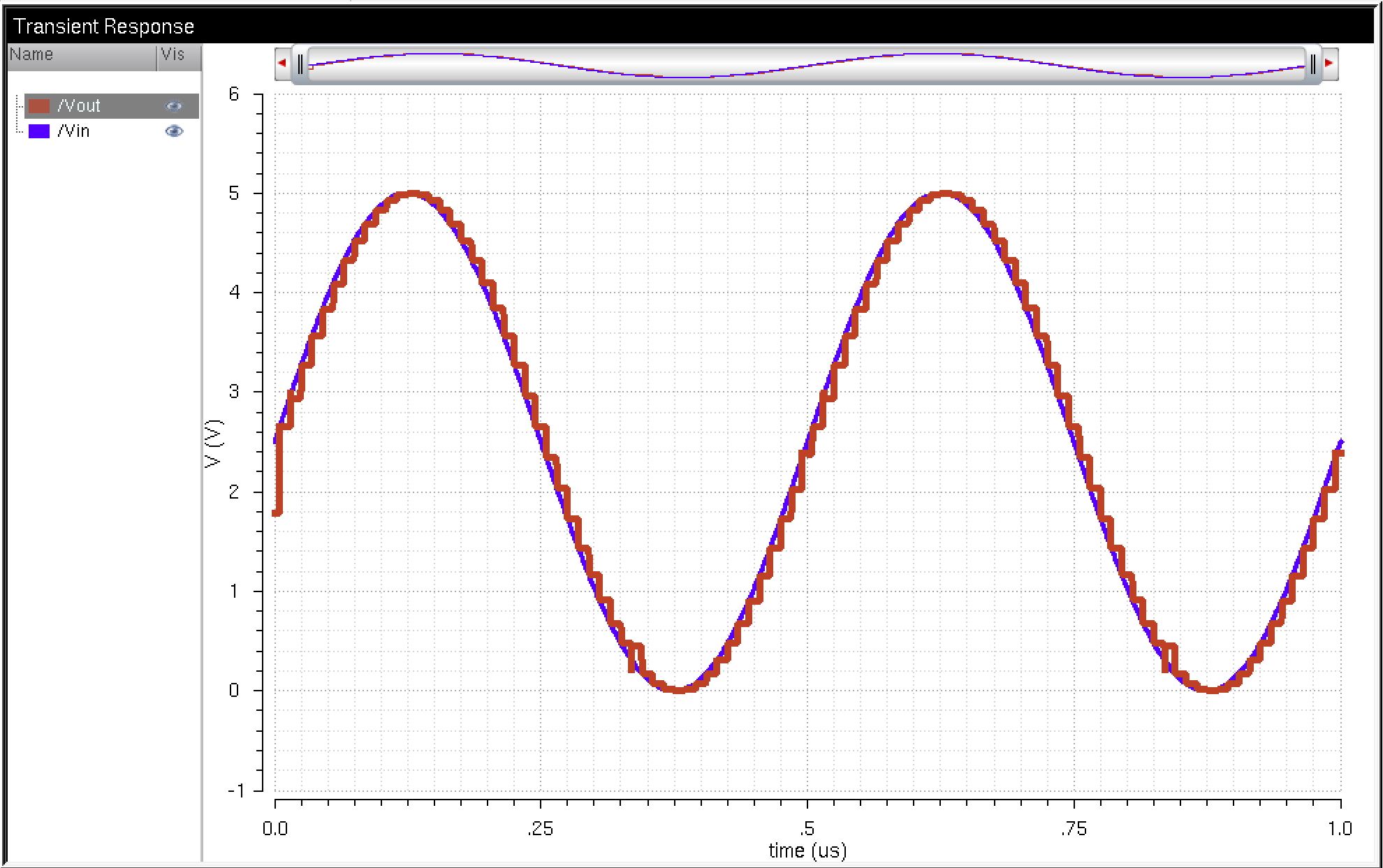1383x868 pixels.
Task: Click the /Vin blue color swatch
Action: (x=39, y=131)
